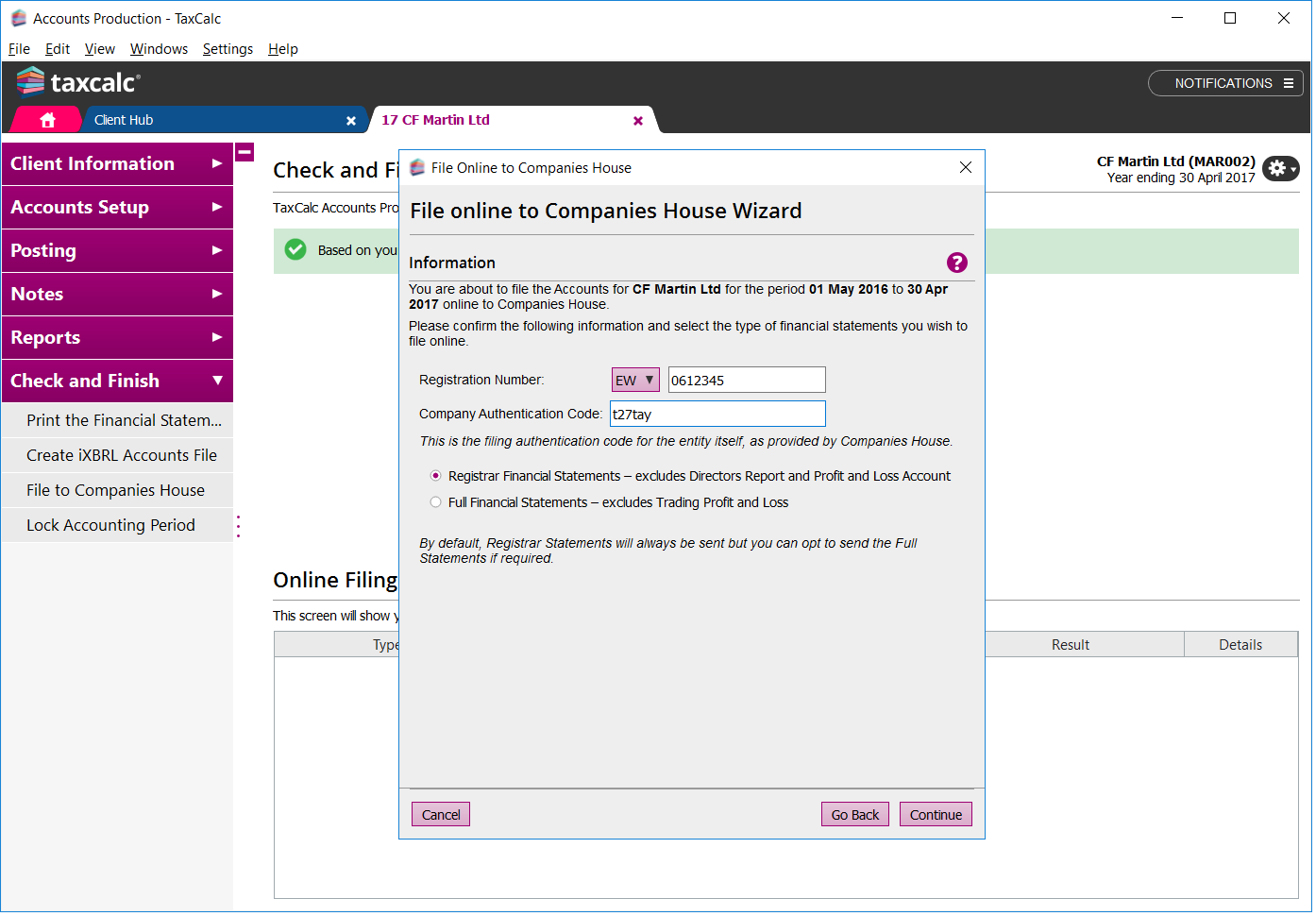Expand the Client Information section
The height and width of the screenshot is (916, 1316).
pyautogui.click(x=117, y=163)
